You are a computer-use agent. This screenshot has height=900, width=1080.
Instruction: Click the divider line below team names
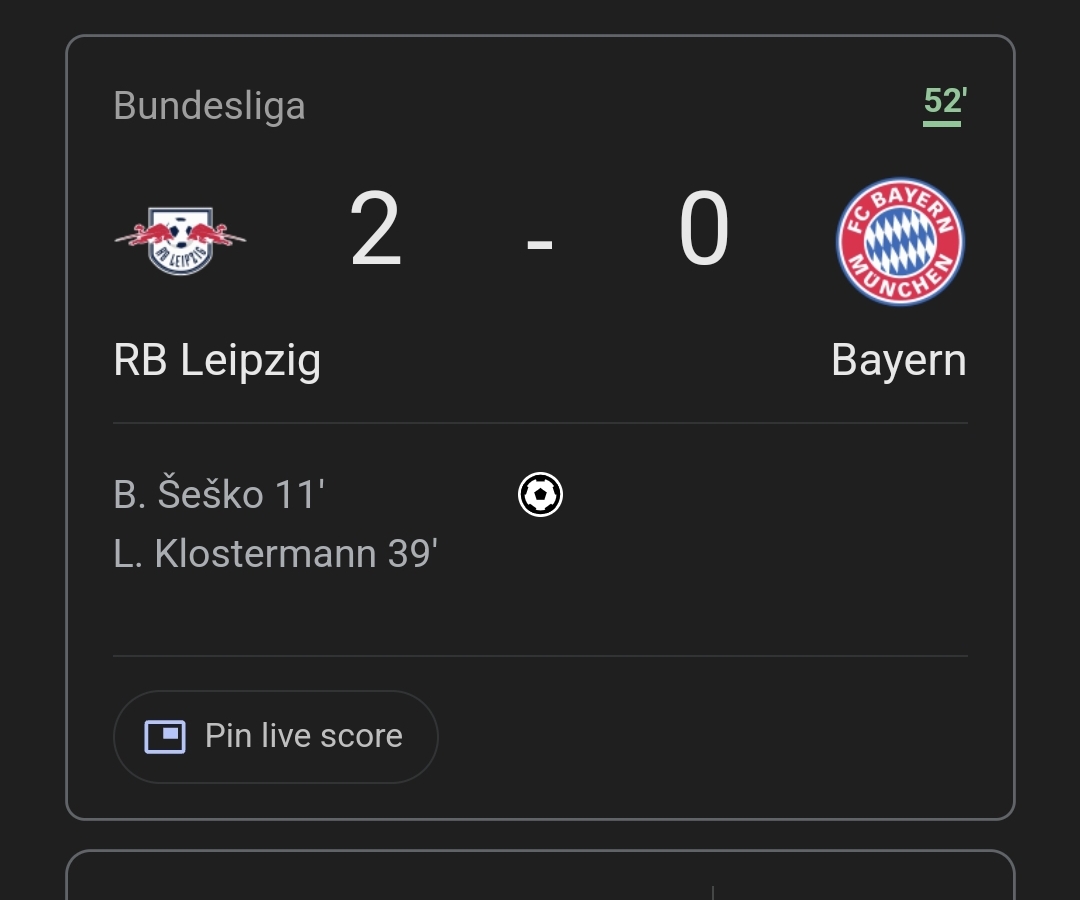click(x=540, y=423)
